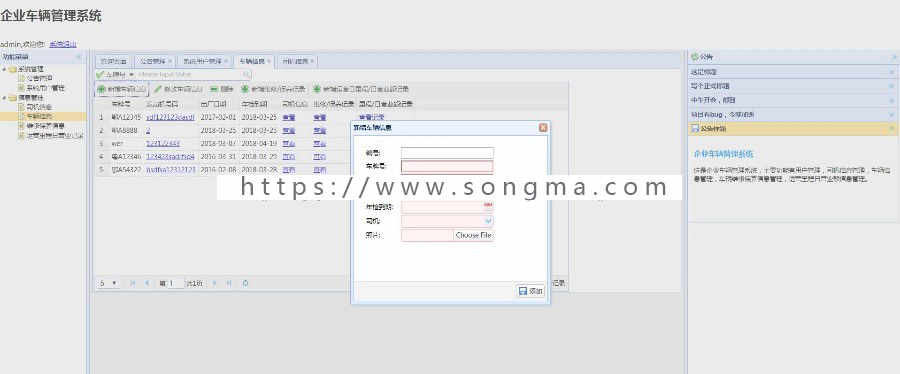Viewport: 900px width, 374px height.
Task: Go to next page in pagination bar
Action: pos(215,283)
